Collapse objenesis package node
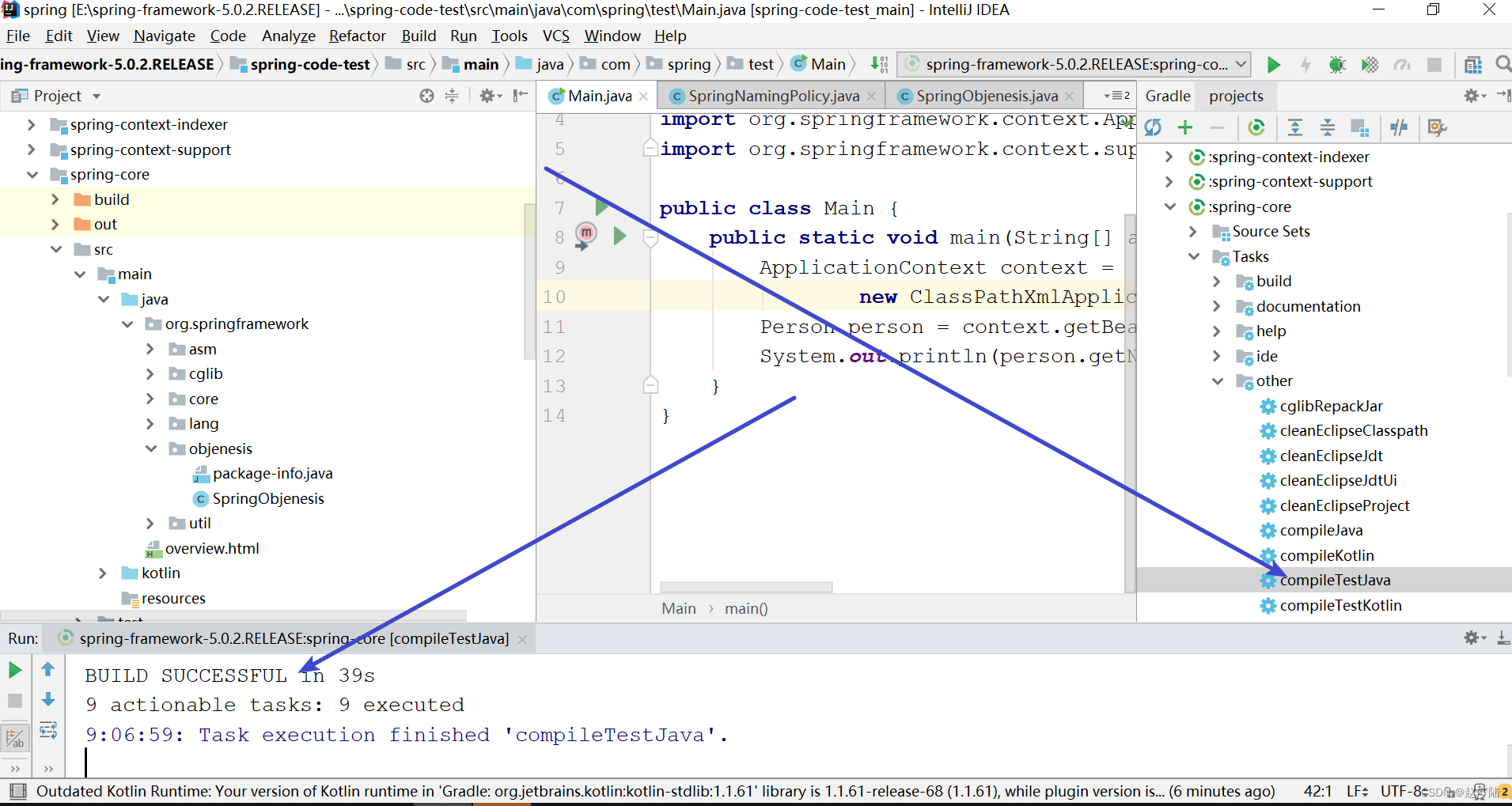Viewport: 1512px width, 806px height. tap(150, 448)
